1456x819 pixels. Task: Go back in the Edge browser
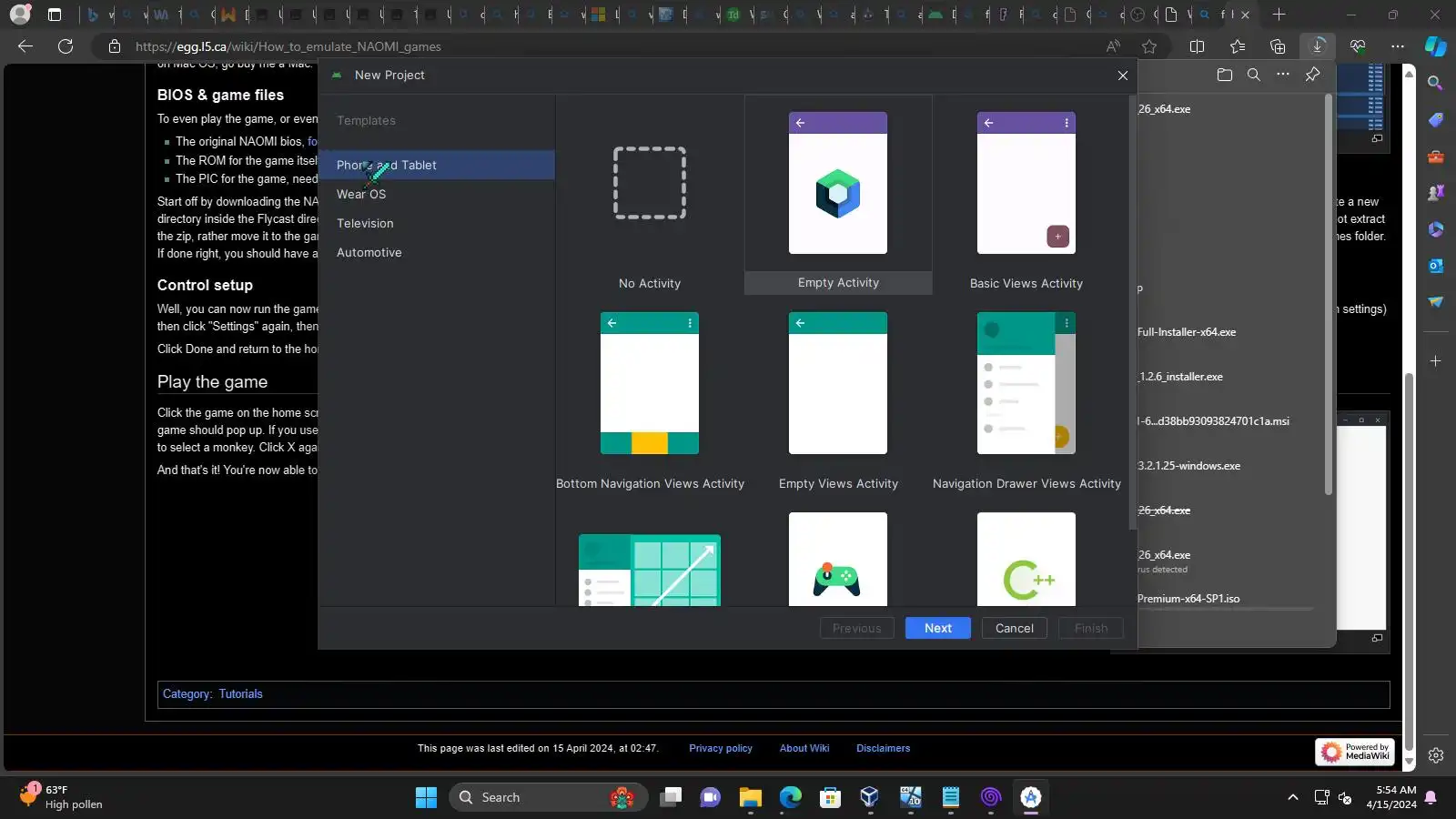tap(25, 46)
